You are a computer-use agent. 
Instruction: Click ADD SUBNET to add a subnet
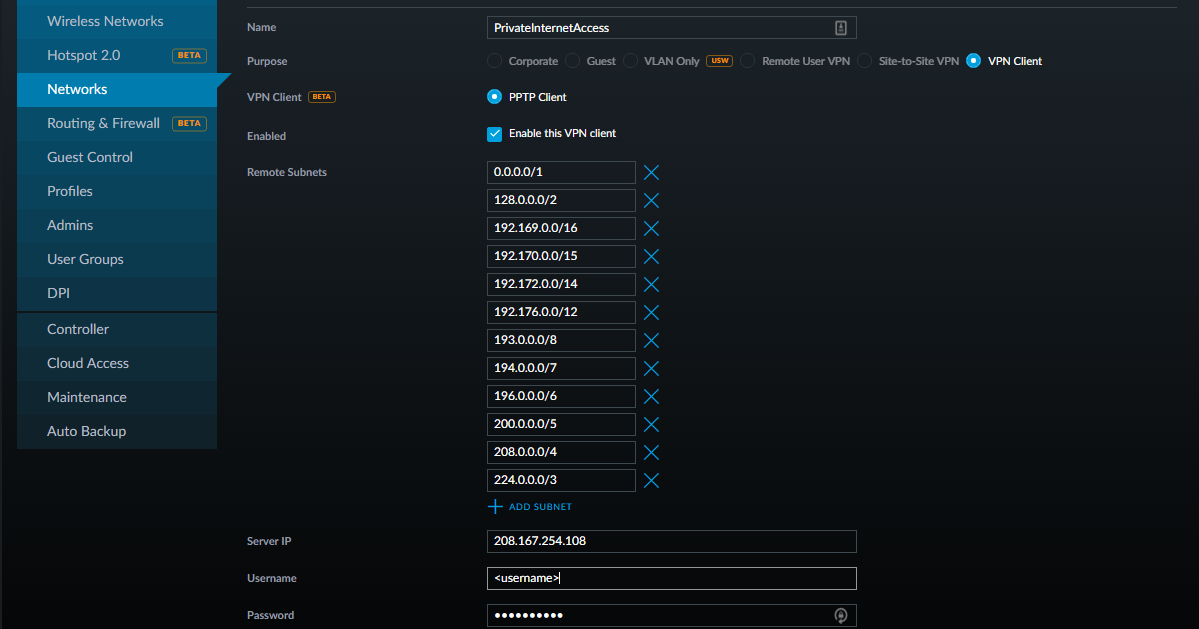(538, 506)
